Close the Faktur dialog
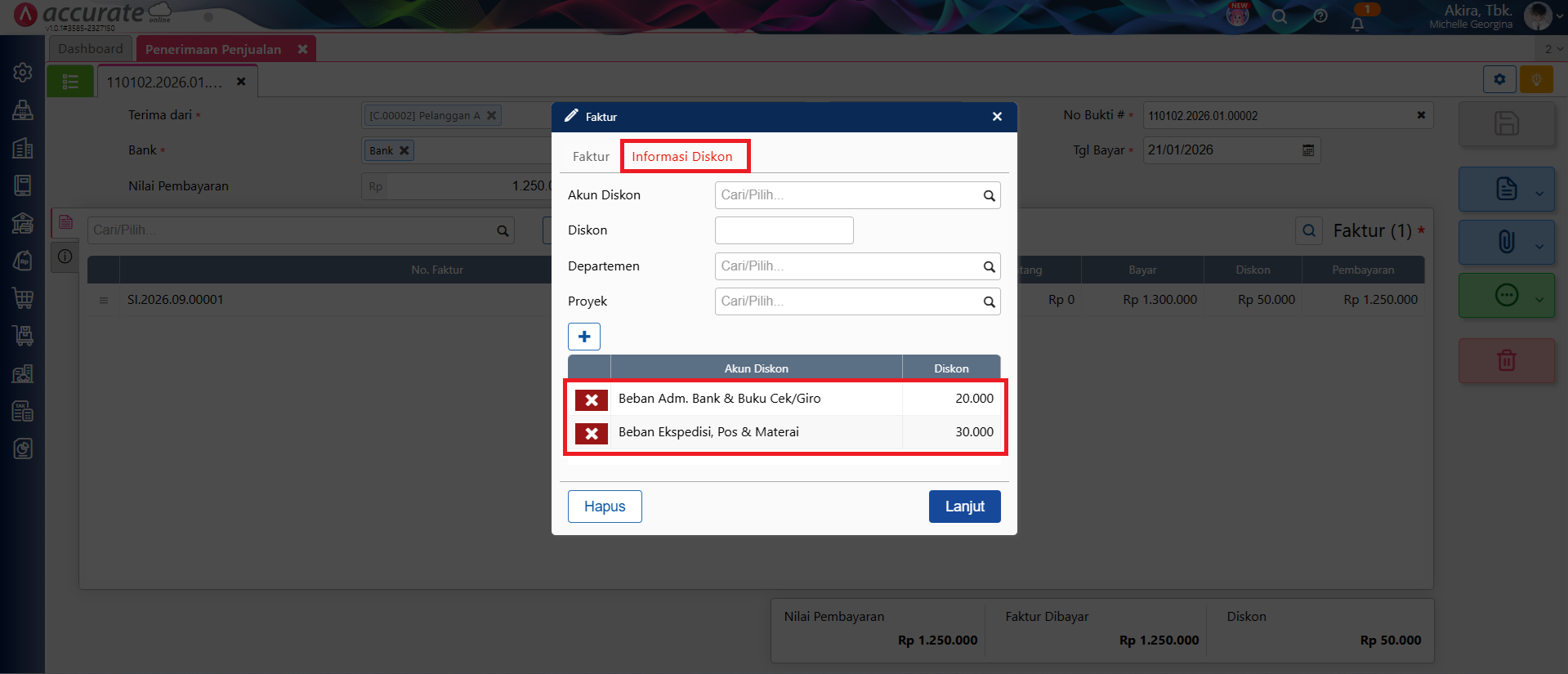This screenshot has height=674, width=1568. [997, 117]
